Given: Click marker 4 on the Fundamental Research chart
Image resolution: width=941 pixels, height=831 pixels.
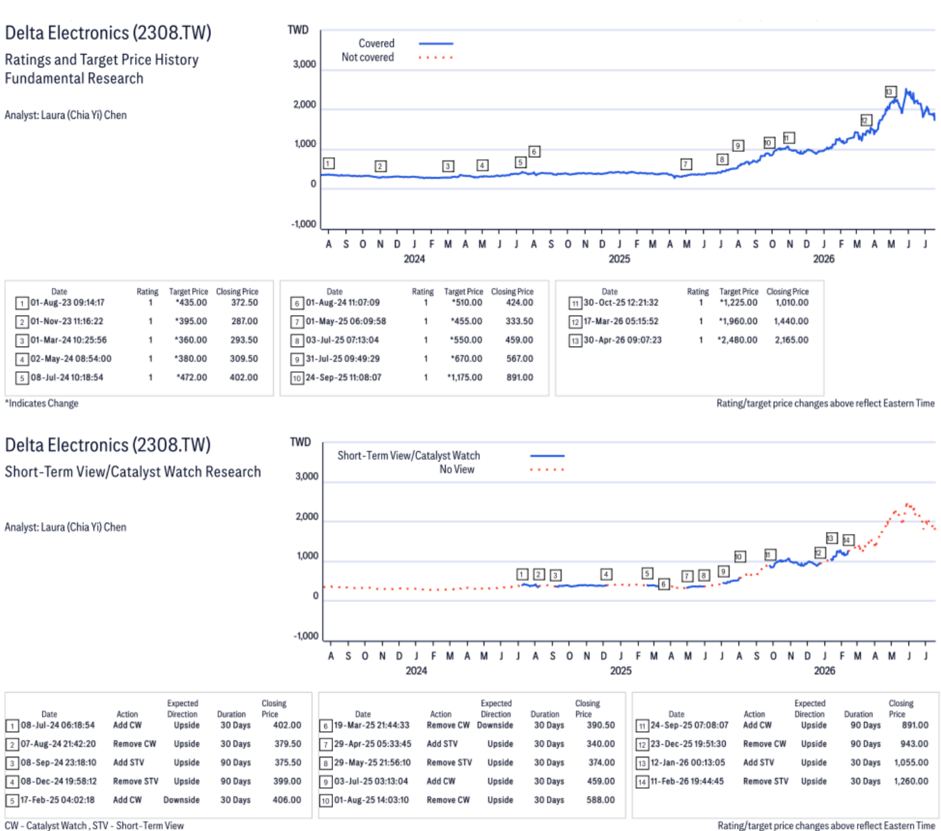Looking at the screenshot, I should click(483, 165).
